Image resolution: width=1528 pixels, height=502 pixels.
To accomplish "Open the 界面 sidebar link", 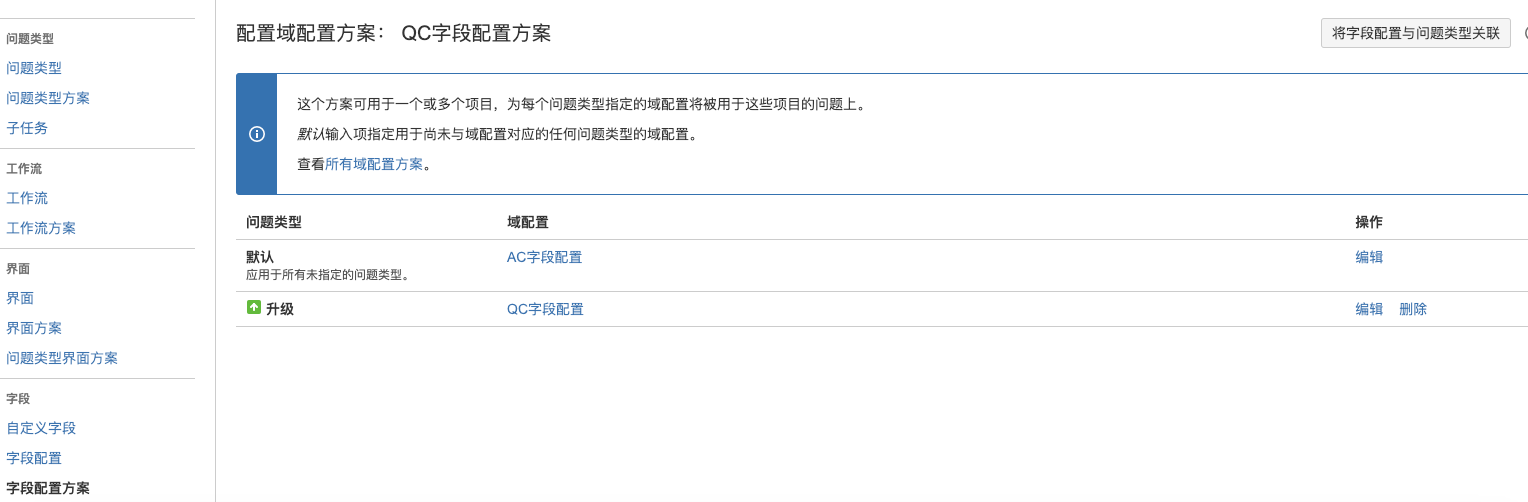I will pos(20,298).
